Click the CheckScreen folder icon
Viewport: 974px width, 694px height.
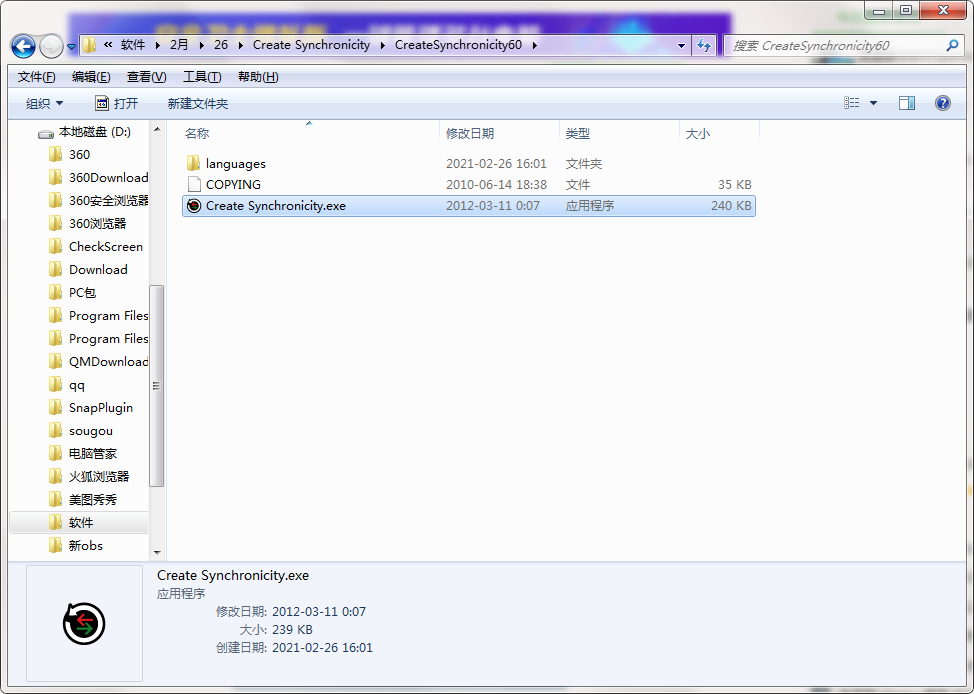(x=55, y=247)
